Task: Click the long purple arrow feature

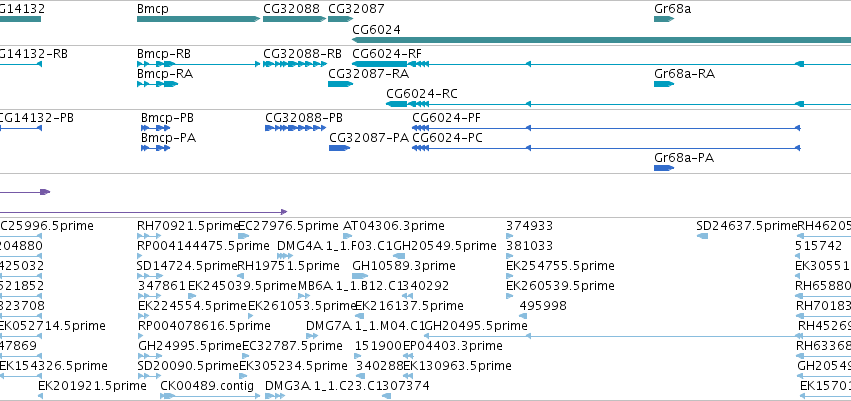Action: pyautogui.click(x=143, y=212)
